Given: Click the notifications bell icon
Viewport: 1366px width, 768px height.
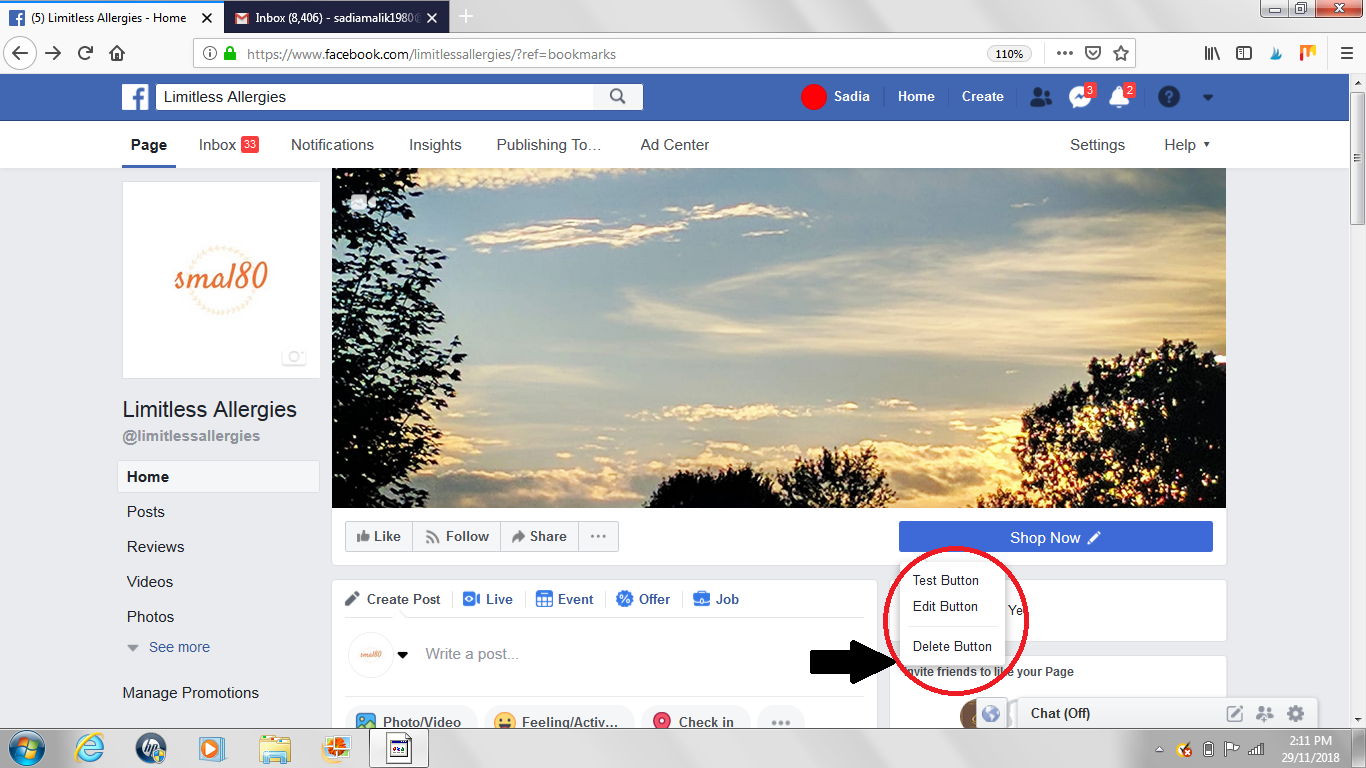Looking at the screenshot, I should coord(1118,96).
